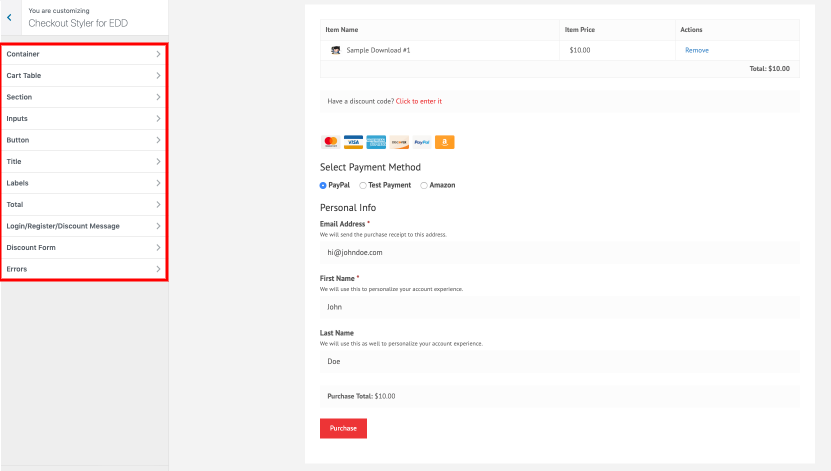This screenshot has height=471, width=831.
Task: Click the Last Name input field
Action: click(x=560, y=361)
